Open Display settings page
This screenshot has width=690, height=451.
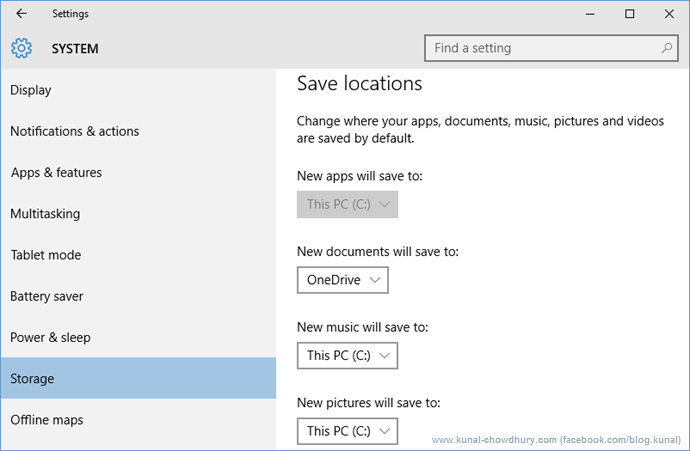[31, 90]
